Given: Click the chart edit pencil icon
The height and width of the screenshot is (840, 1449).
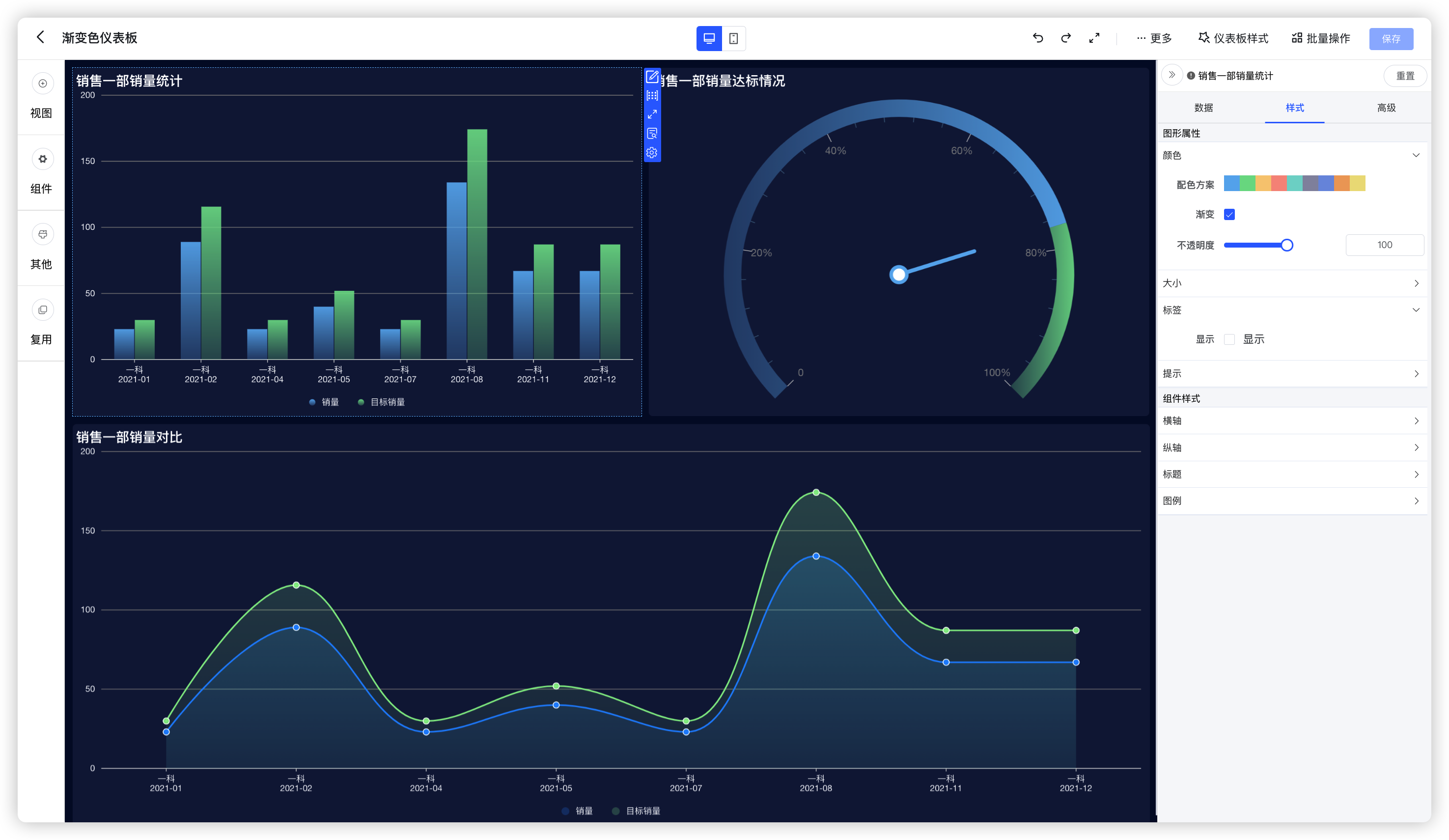Looking at the screenshot, I should 652,77.
